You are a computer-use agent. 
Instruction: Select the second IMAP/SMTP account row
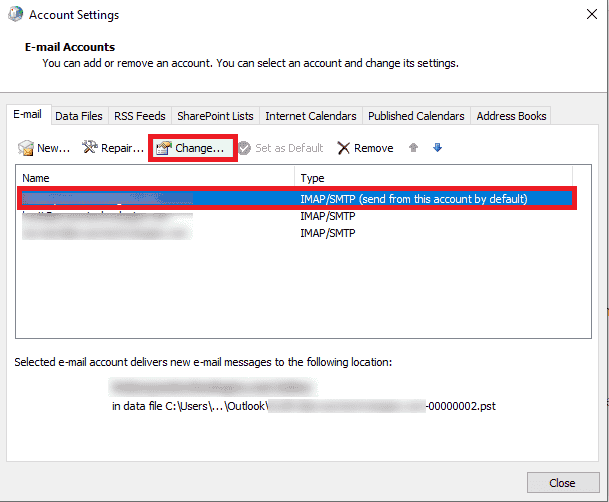pos(297,216)
